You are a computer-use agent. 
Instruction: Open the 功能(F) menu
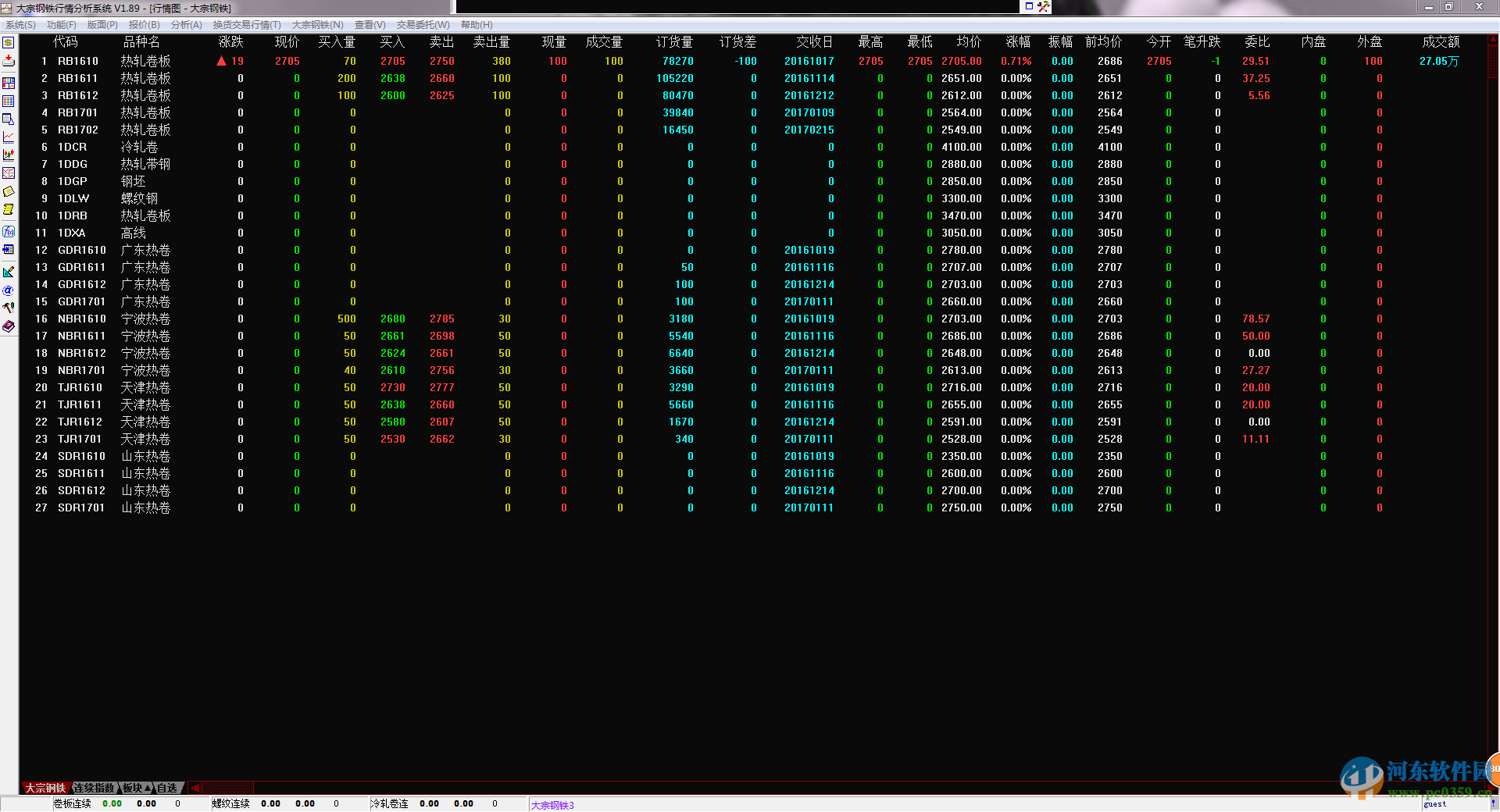pyautogui.click(x=62, y=25)
